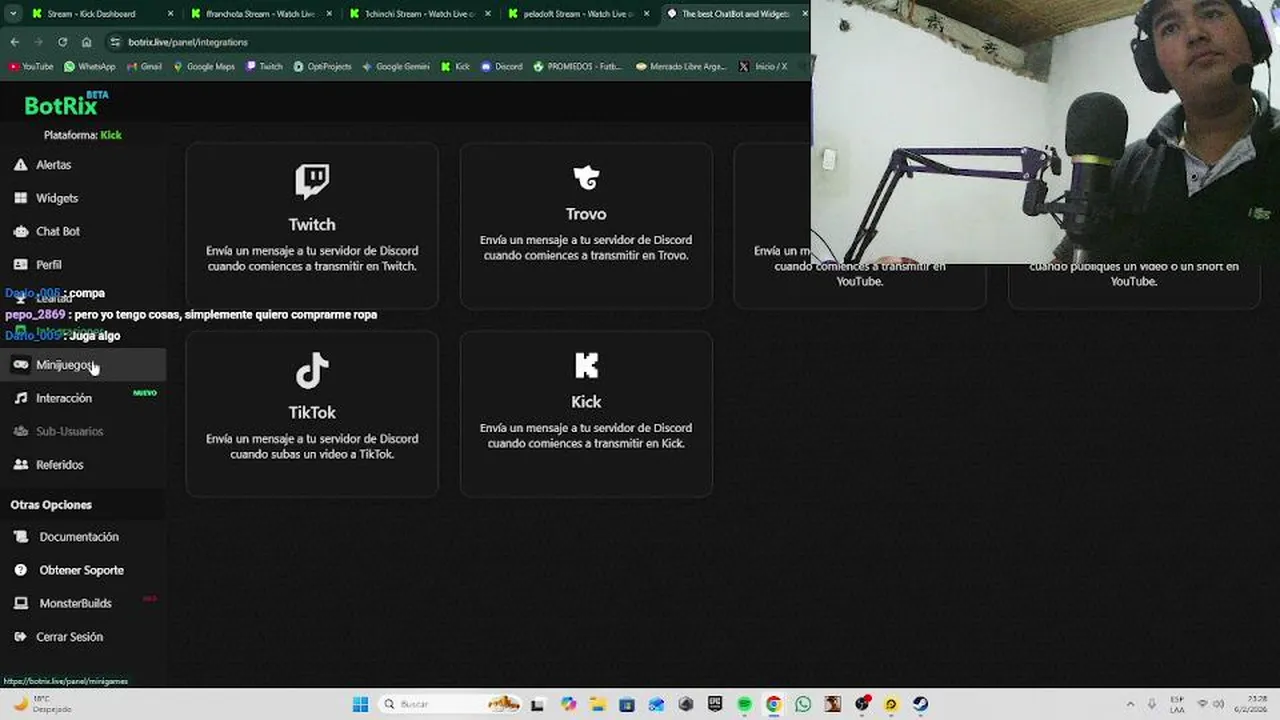Open the WhatsApp bookmark
Viewport: 1280px width, 720px height.
point(89,67)
